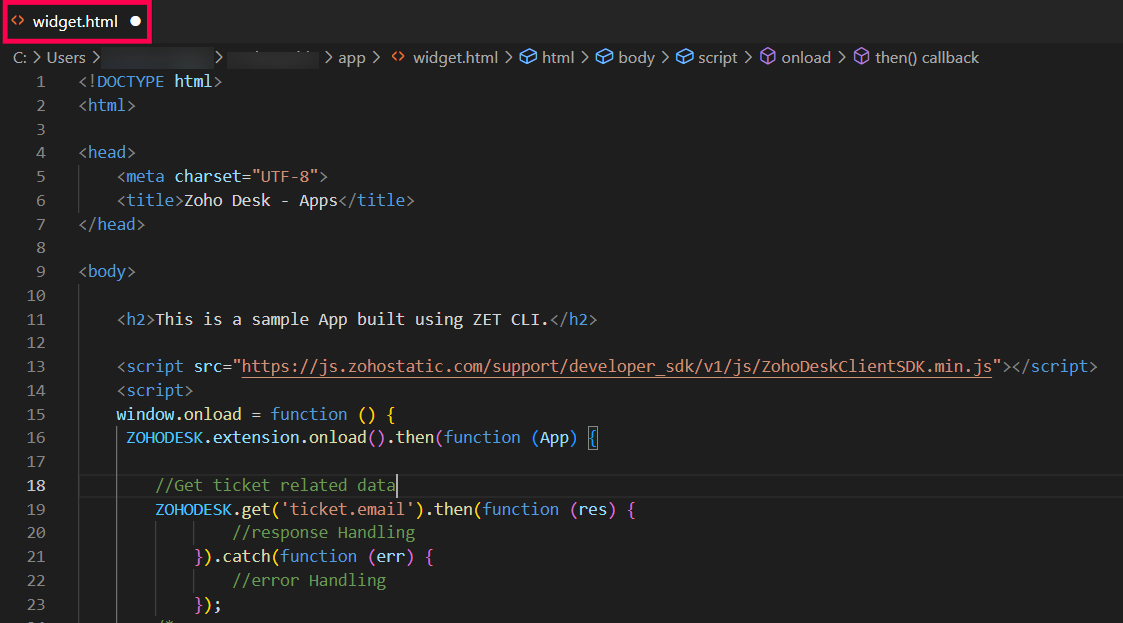Click the HTML file icon in the breadcrumb

[x=397, y=58]
